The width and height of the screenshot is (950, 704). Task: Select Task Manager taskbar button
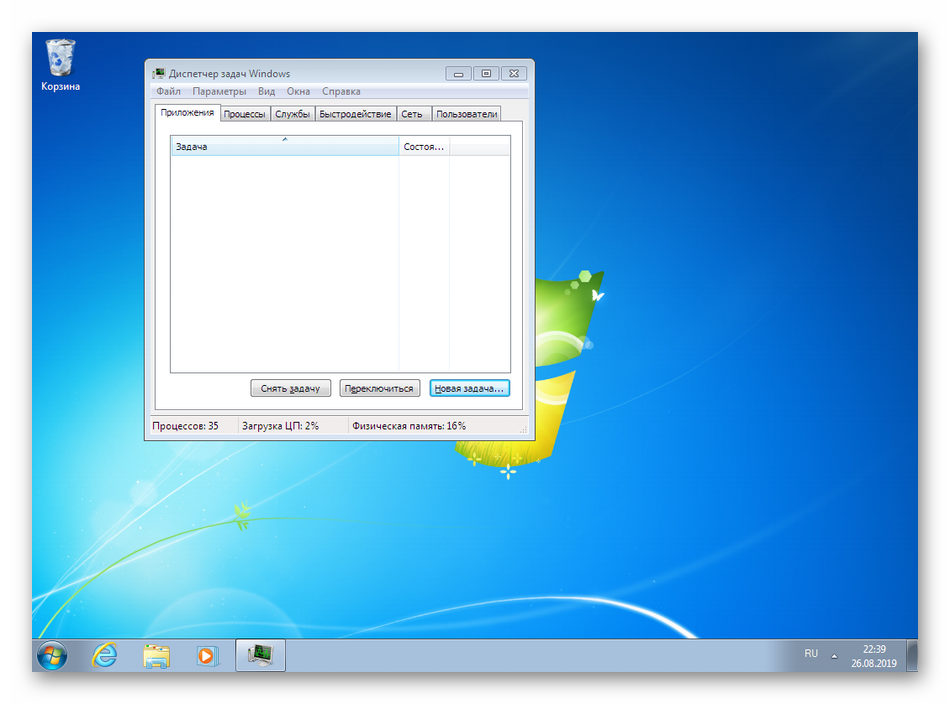pos(261,656)
